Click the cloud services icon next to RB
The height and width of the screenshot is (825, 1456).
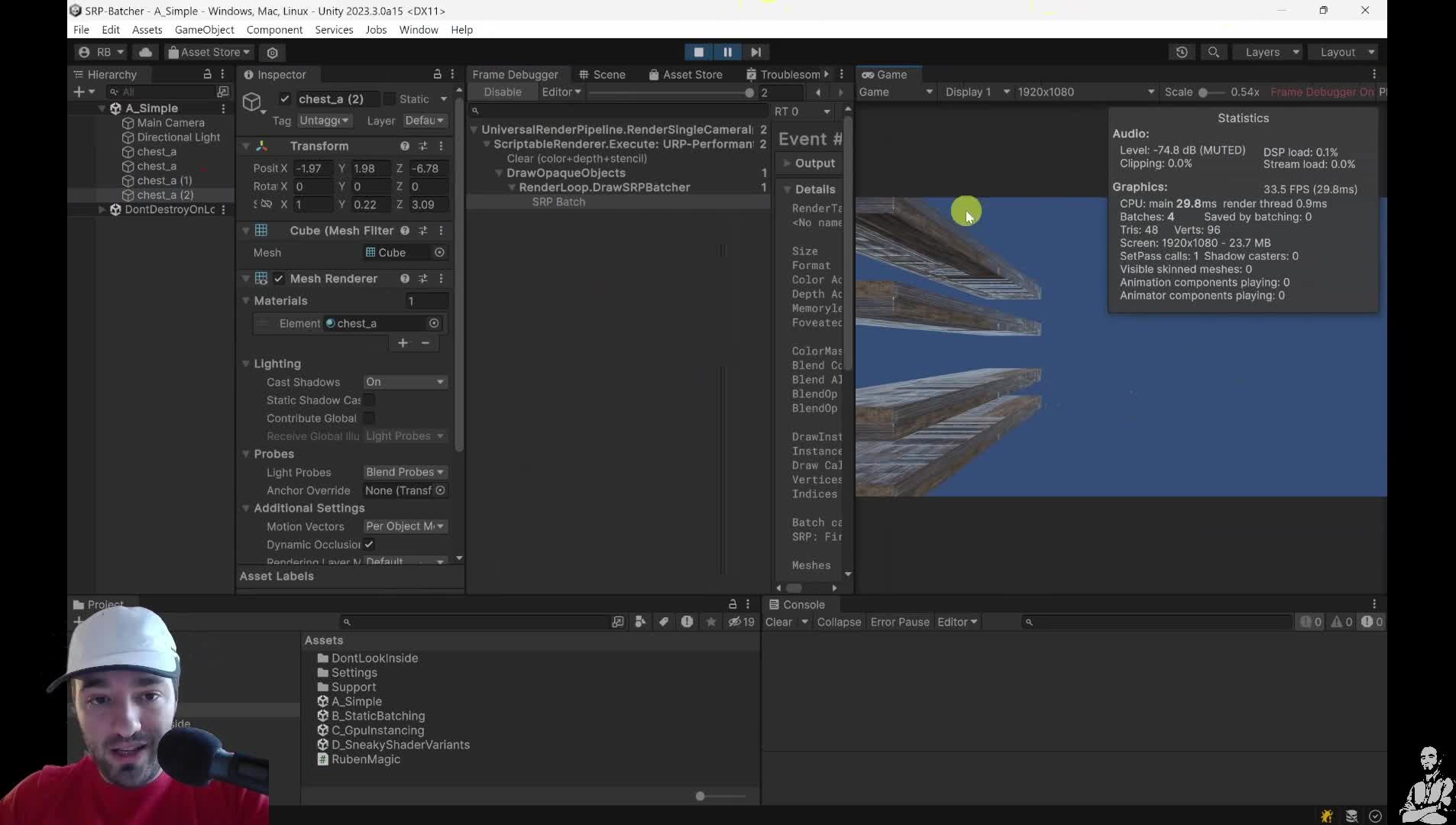(145, 52)
